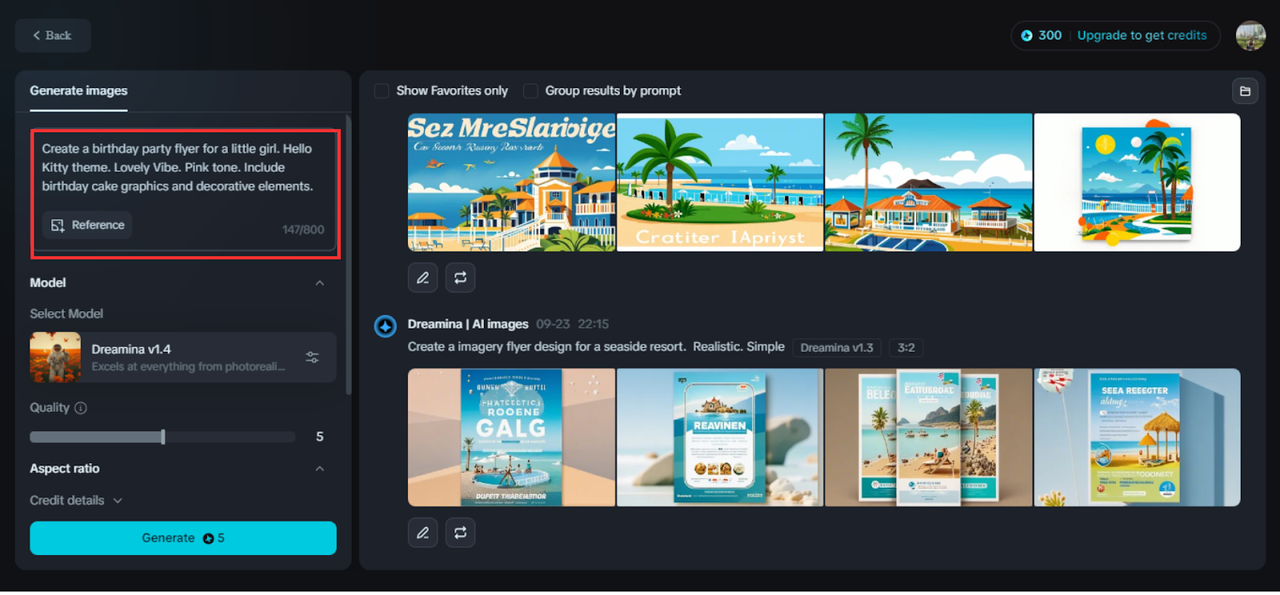Open the folder icon at top right
Viewport: 1280px width, 595px height.
1245,91
